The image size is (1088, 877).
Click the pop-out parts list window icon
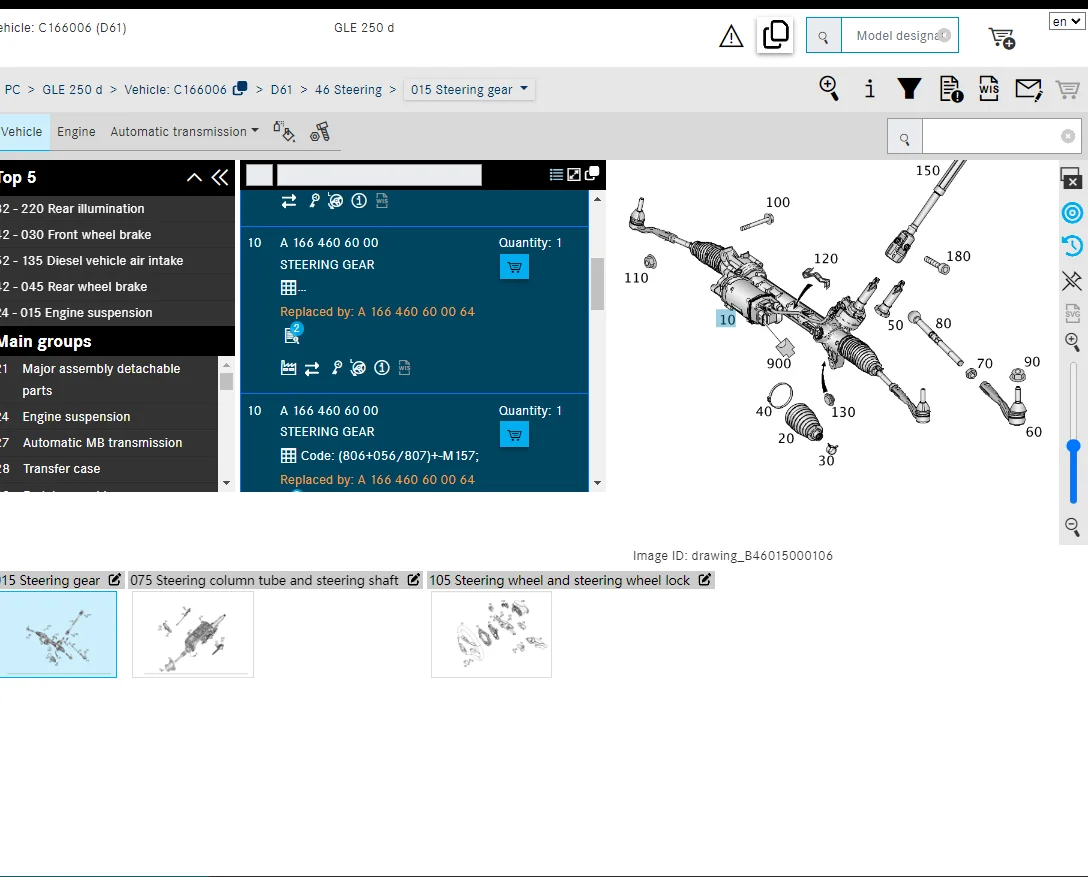(592, 173)
